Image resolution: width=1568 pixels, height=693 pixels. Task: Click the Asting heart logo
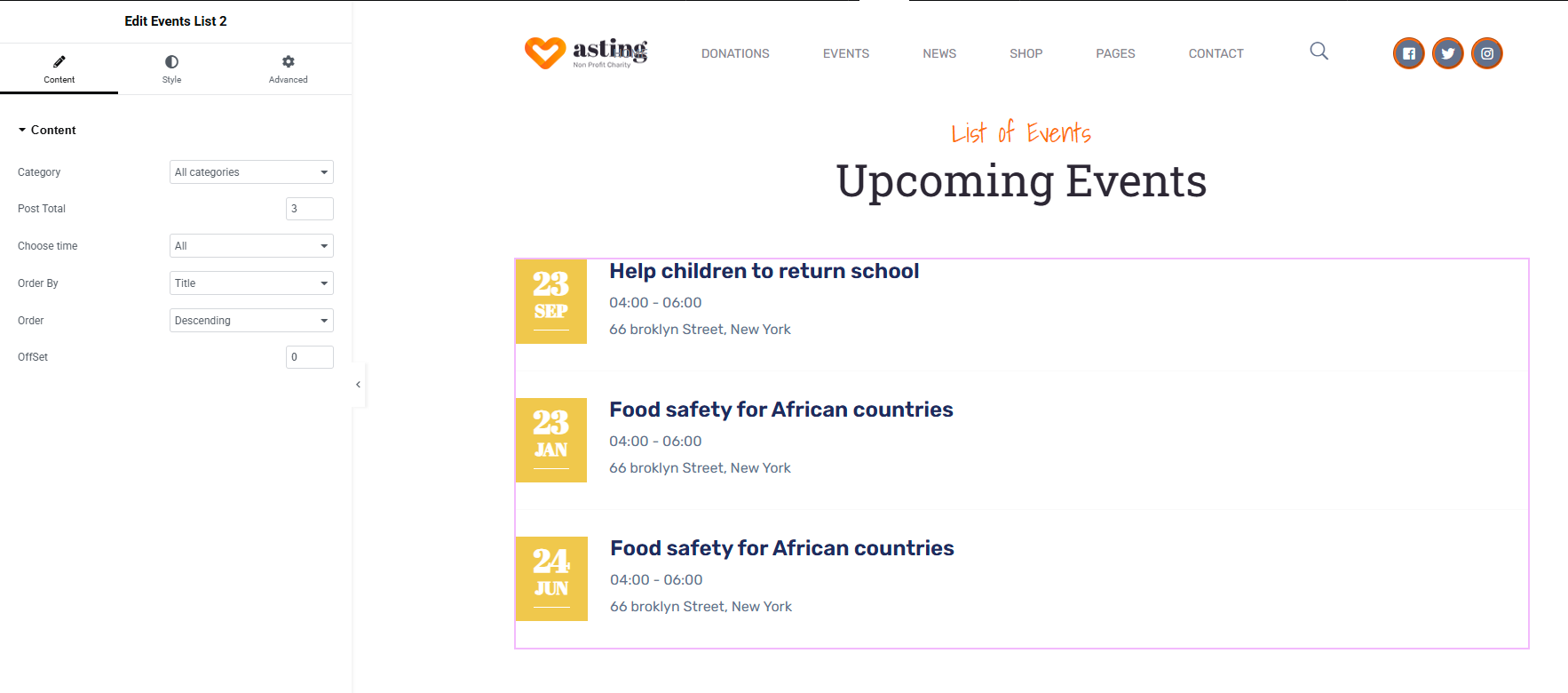click(x=586, y=52)
